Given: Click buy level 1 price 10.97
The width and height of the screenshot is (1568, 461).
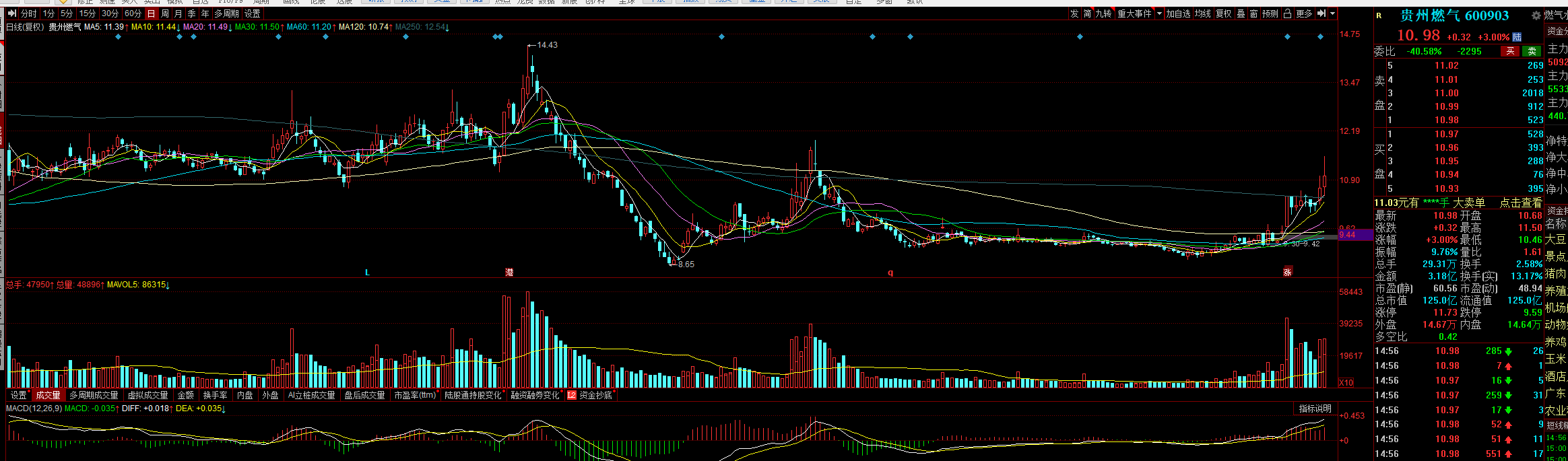Looking at the screenshot, I should [1446, 134].
